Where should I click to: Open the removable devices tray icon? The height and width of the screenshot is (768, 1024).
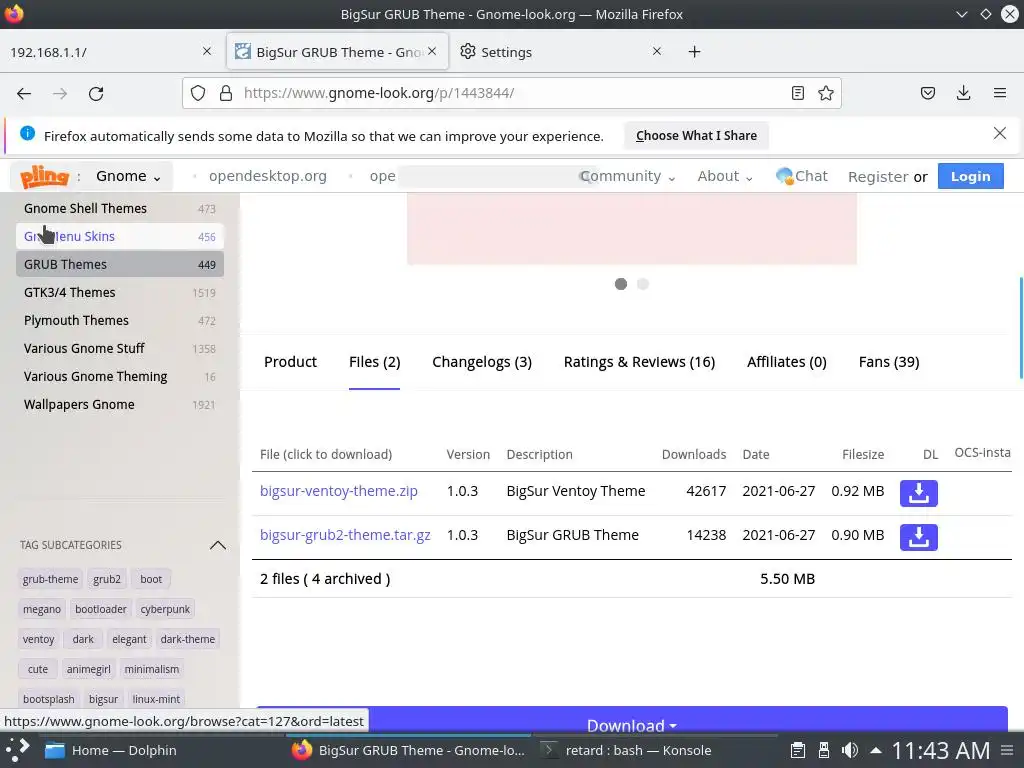point(824,750)
